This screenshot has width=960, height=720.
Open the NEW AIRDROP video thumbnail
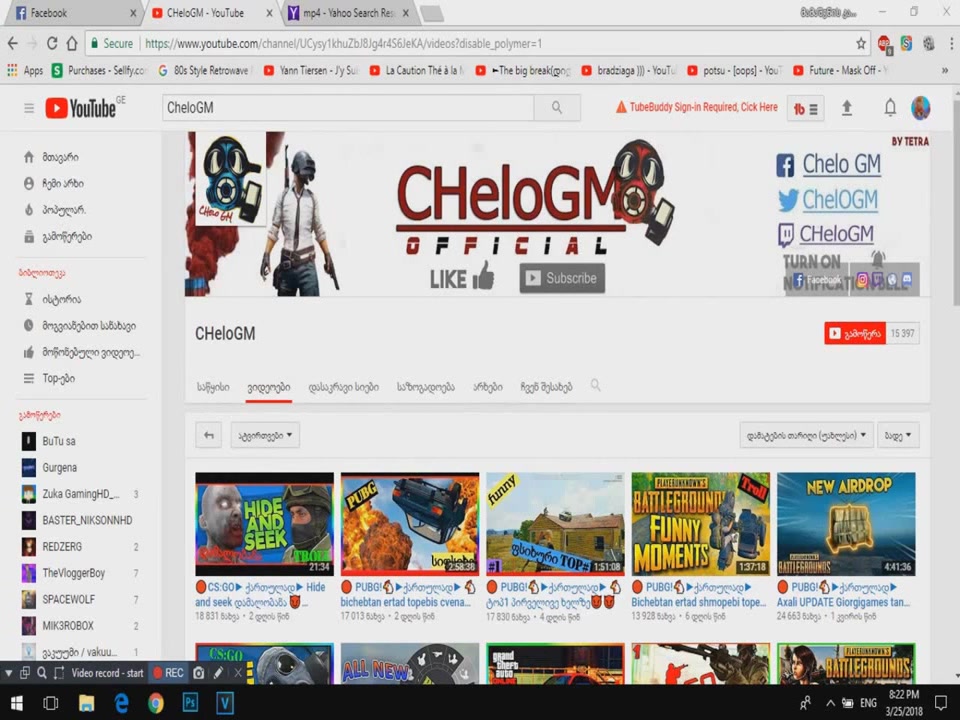845,523
